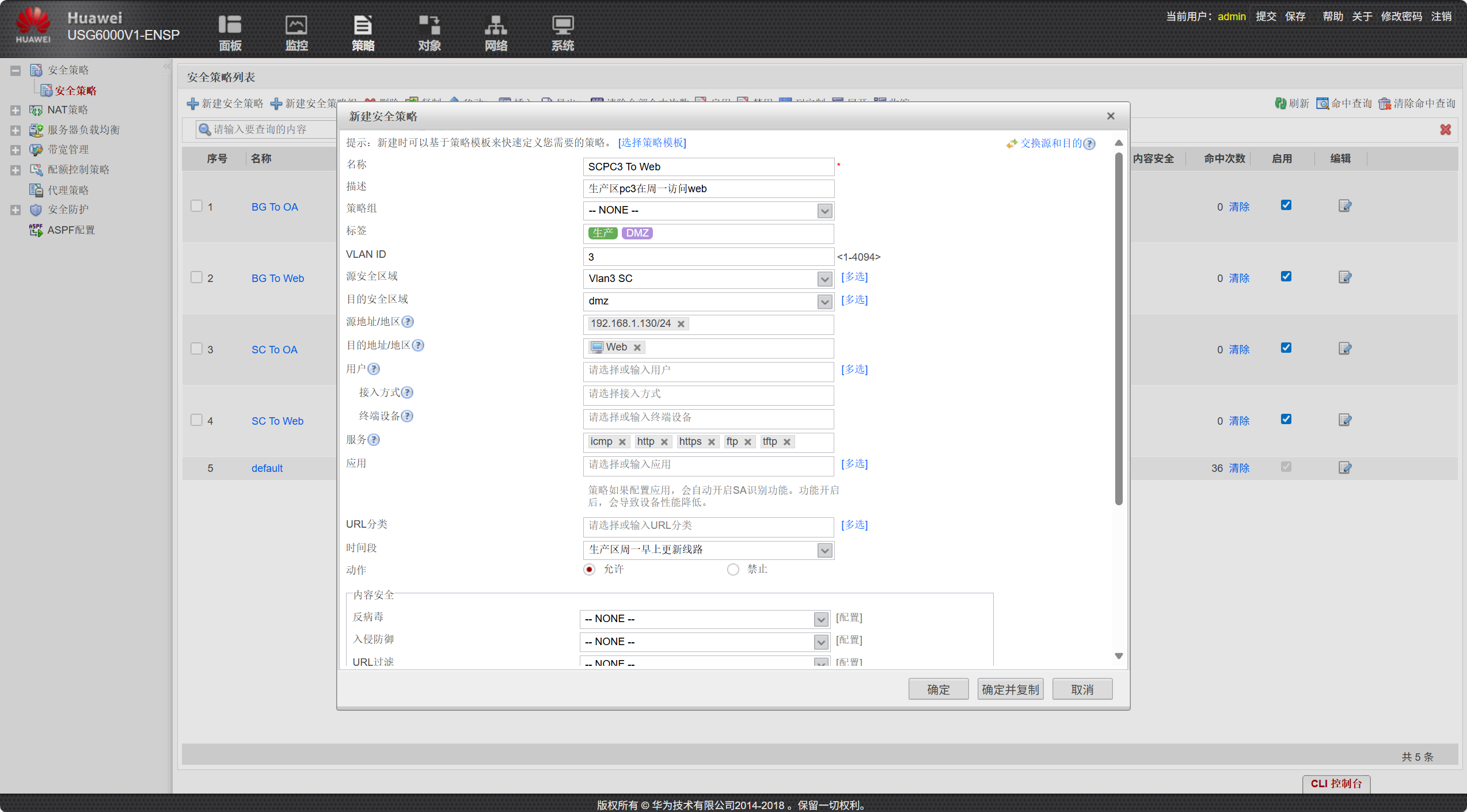Click 多选 link next to 源安全区域
Viewport: 1467px width, 812px height.
coord(854,277)
